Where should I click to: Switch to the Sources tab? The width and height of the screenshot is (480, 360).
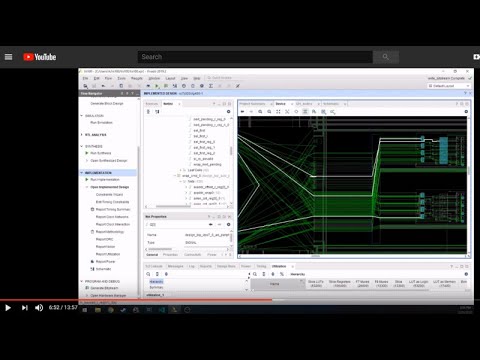[152, 104]
